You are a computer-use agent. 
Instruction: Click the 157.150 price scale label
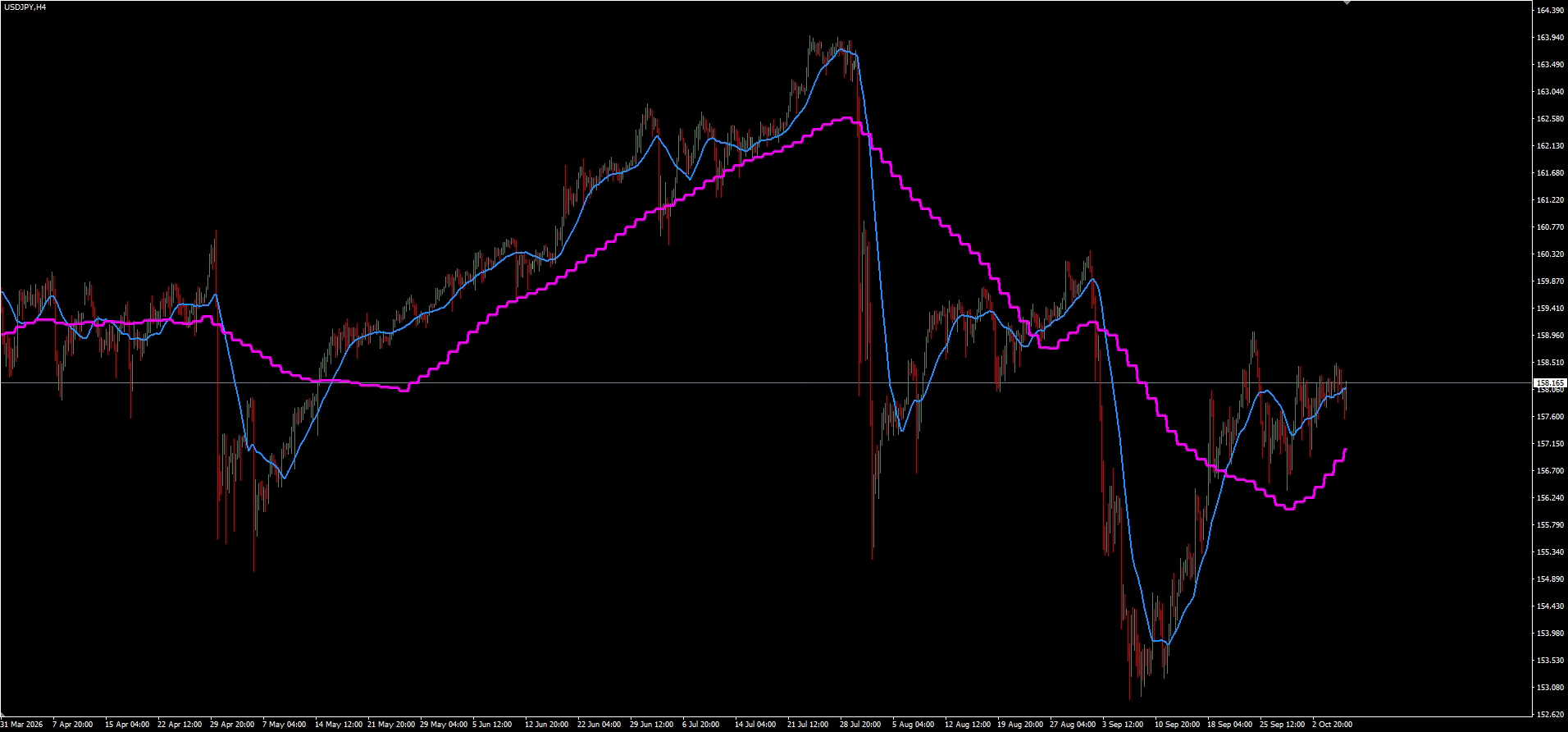pos(1549,443)
